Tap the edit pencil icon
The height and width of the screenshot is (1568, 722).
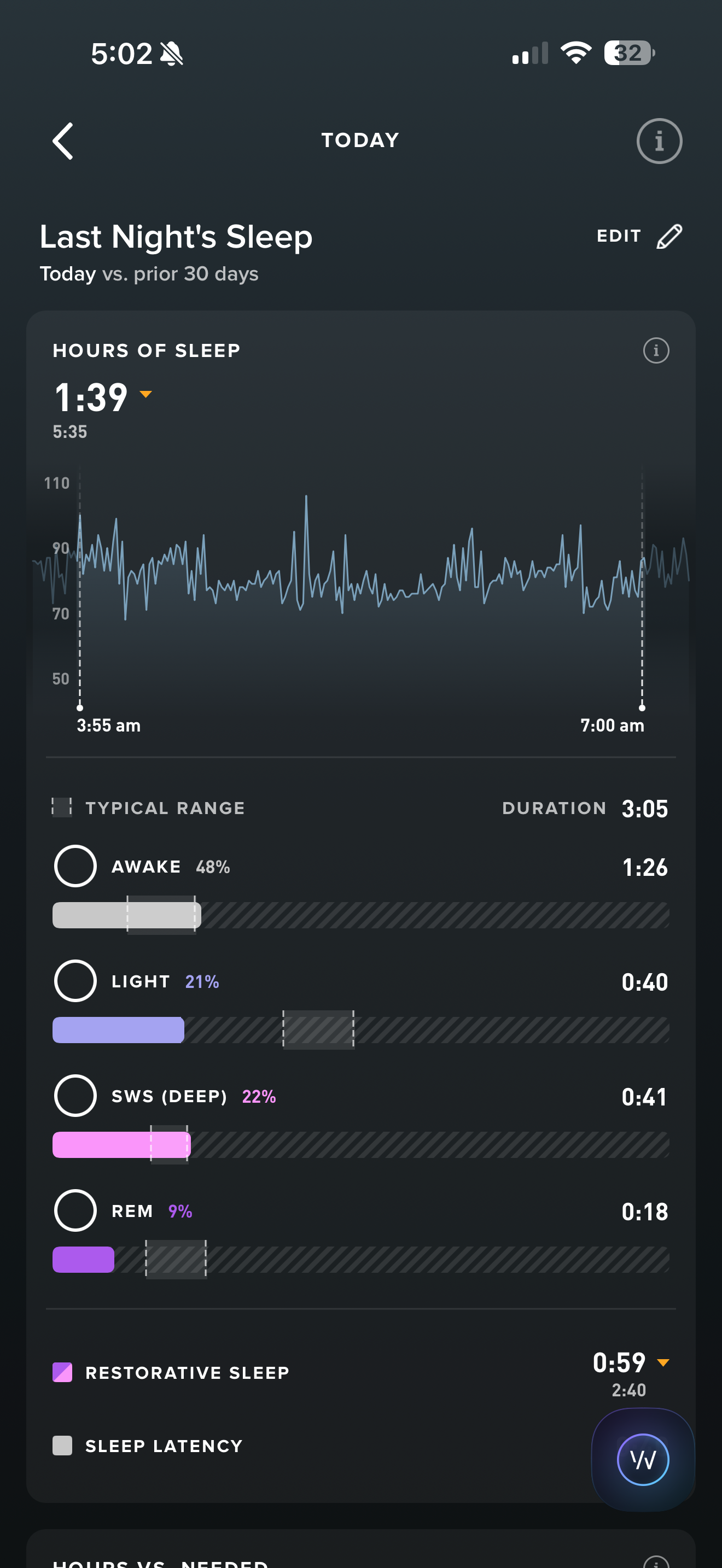coord(669,236)
